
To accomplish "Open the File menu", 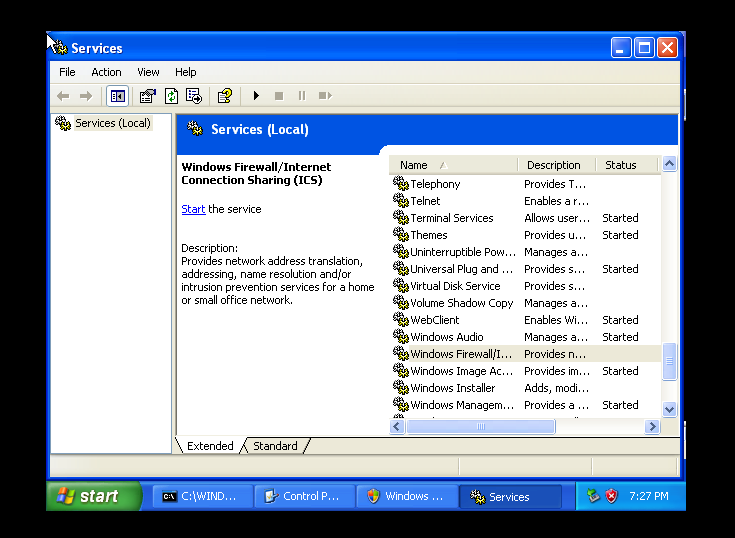I will coord(67,72).
